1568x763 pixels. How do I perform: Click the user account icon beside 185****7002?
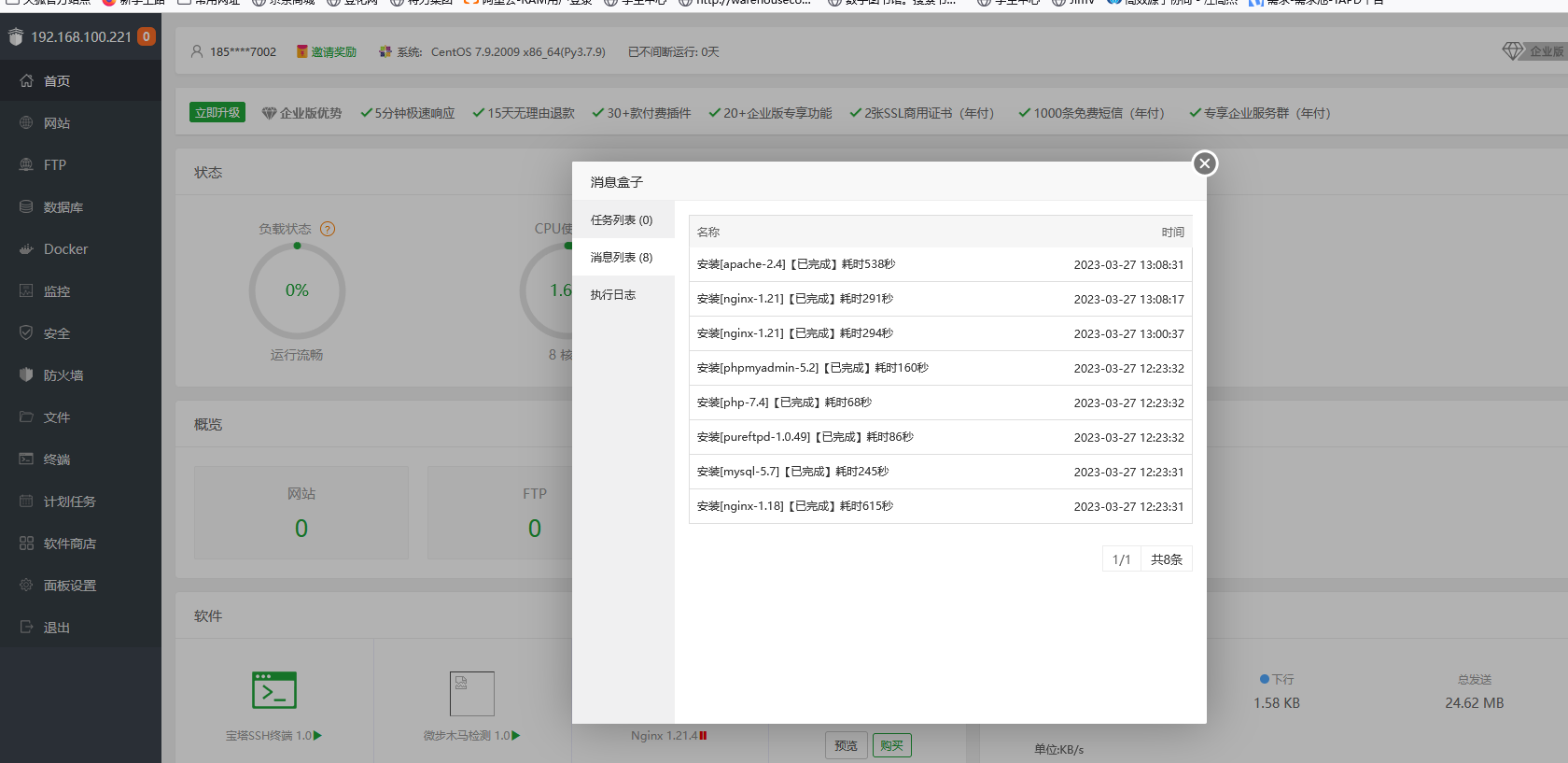(x=197, y=51)
